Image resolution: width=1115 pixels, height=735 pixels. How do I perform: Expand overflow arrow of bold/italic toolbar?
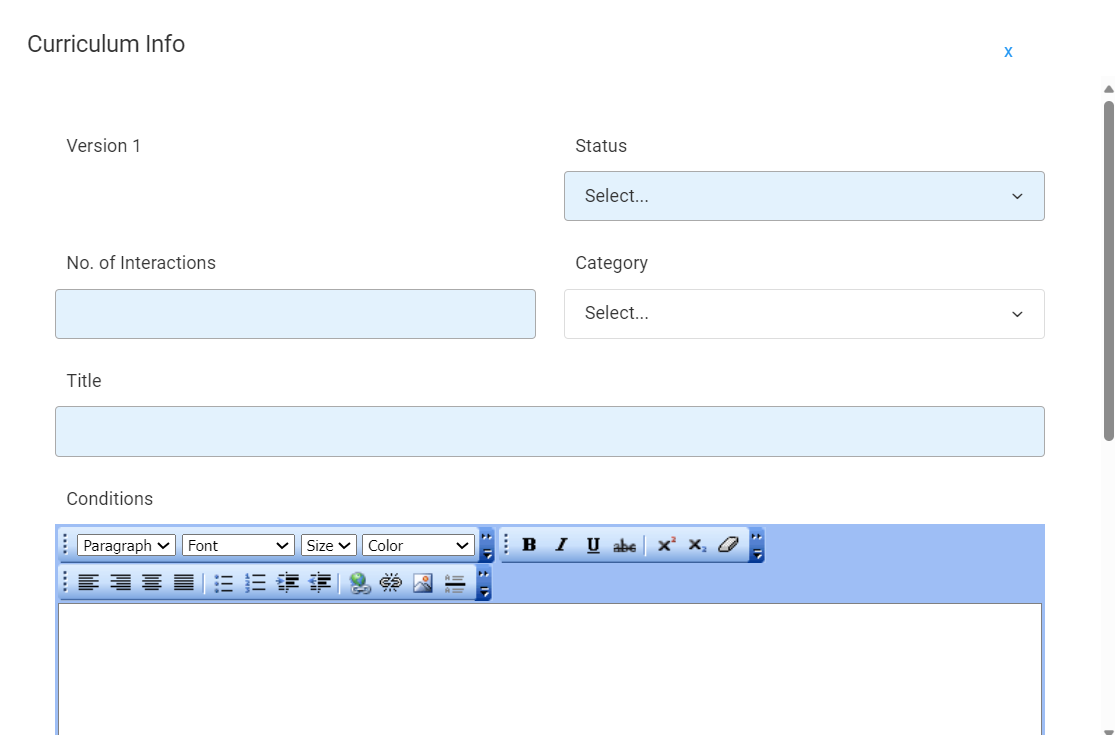(x=757, y=545)
